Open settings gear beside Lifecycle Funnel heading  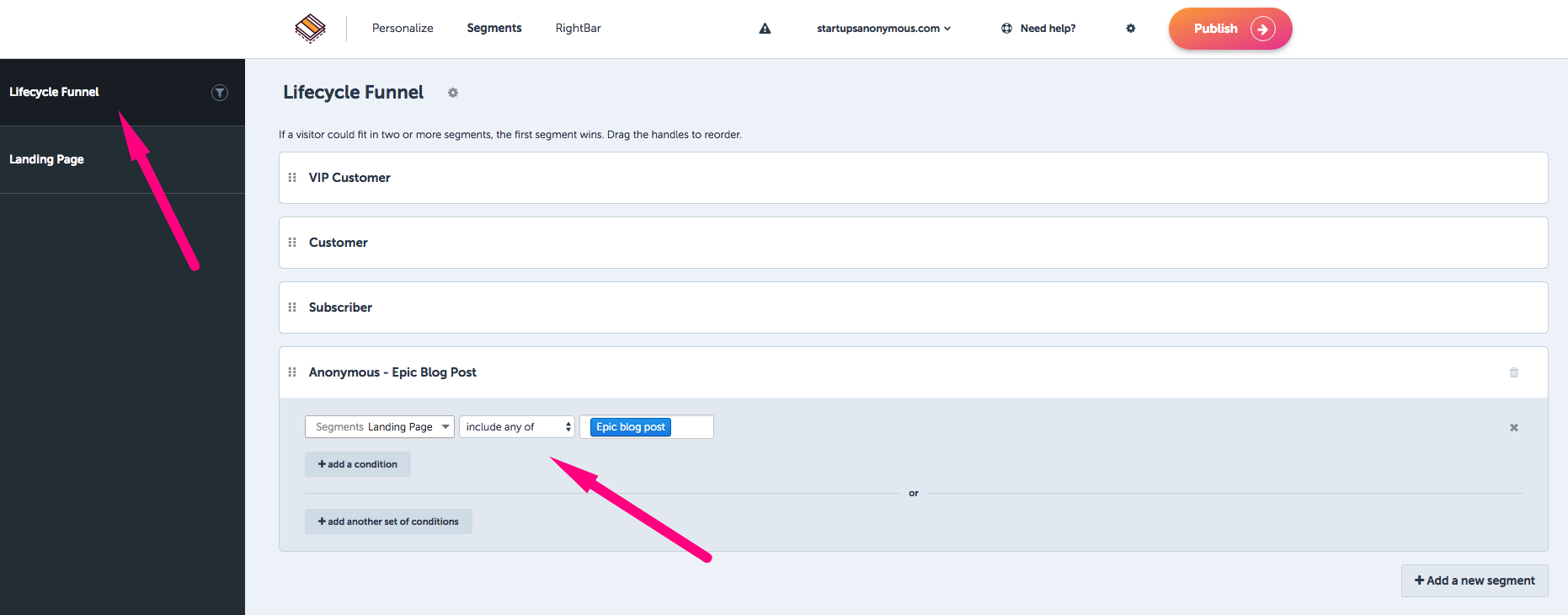coord(453,93)
